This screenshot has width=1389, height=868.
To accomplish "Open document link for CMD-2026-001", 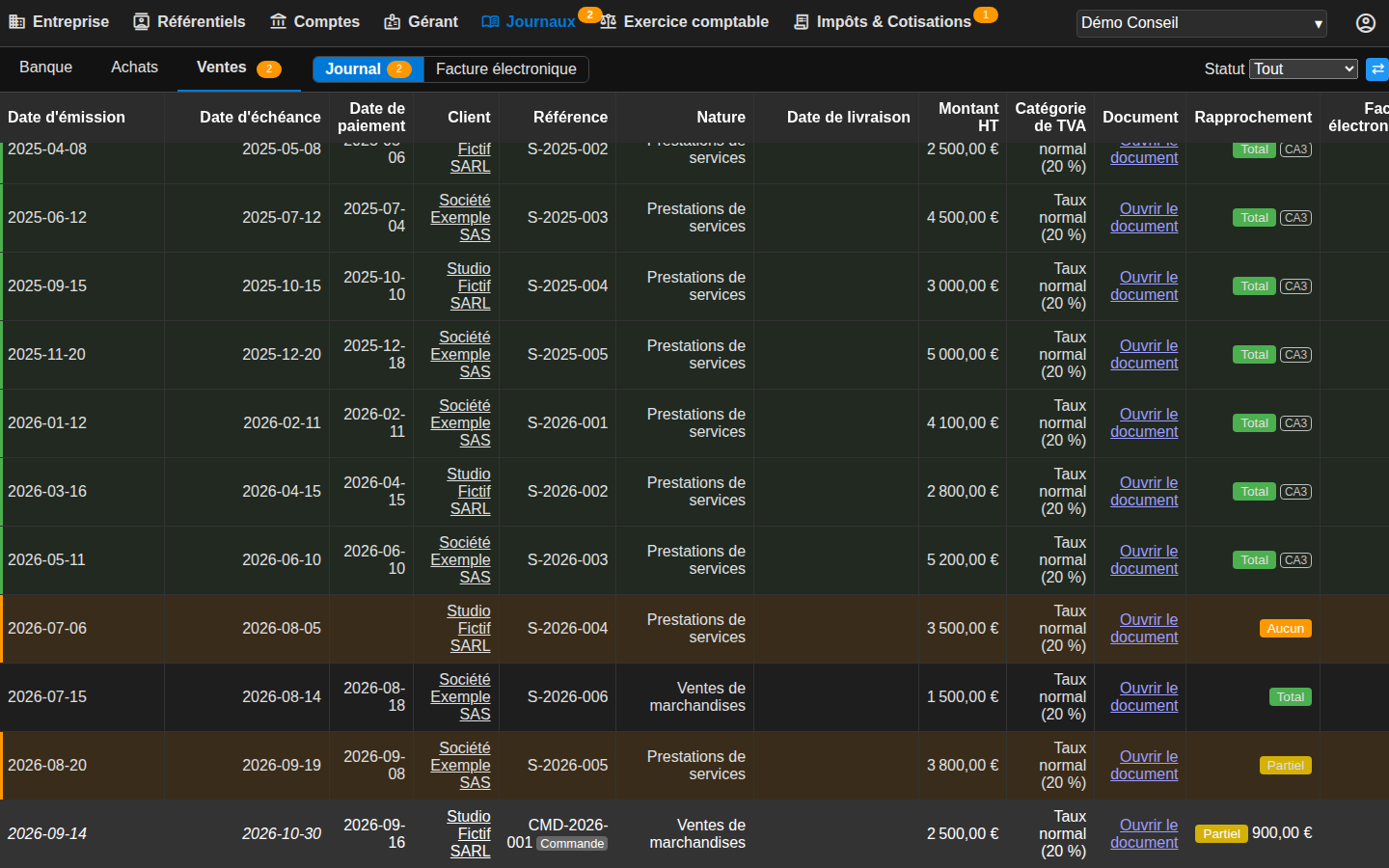I will coord(1144,833).
